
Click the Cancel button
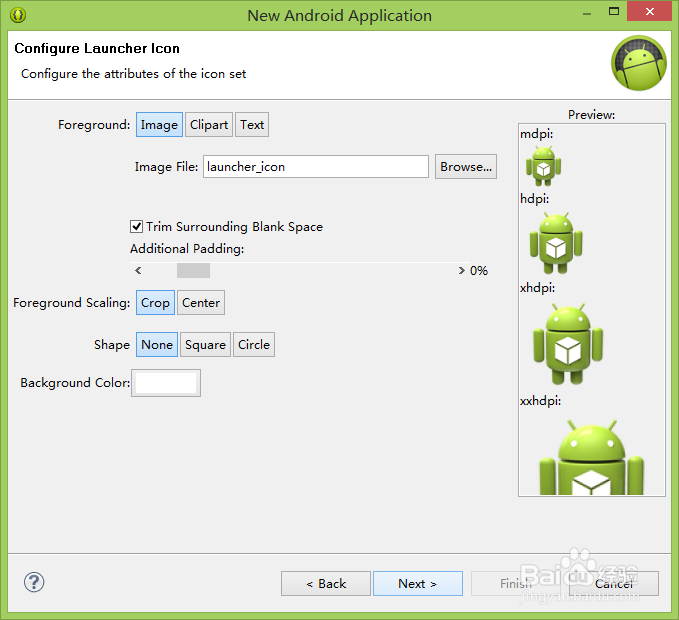[614, 584]
